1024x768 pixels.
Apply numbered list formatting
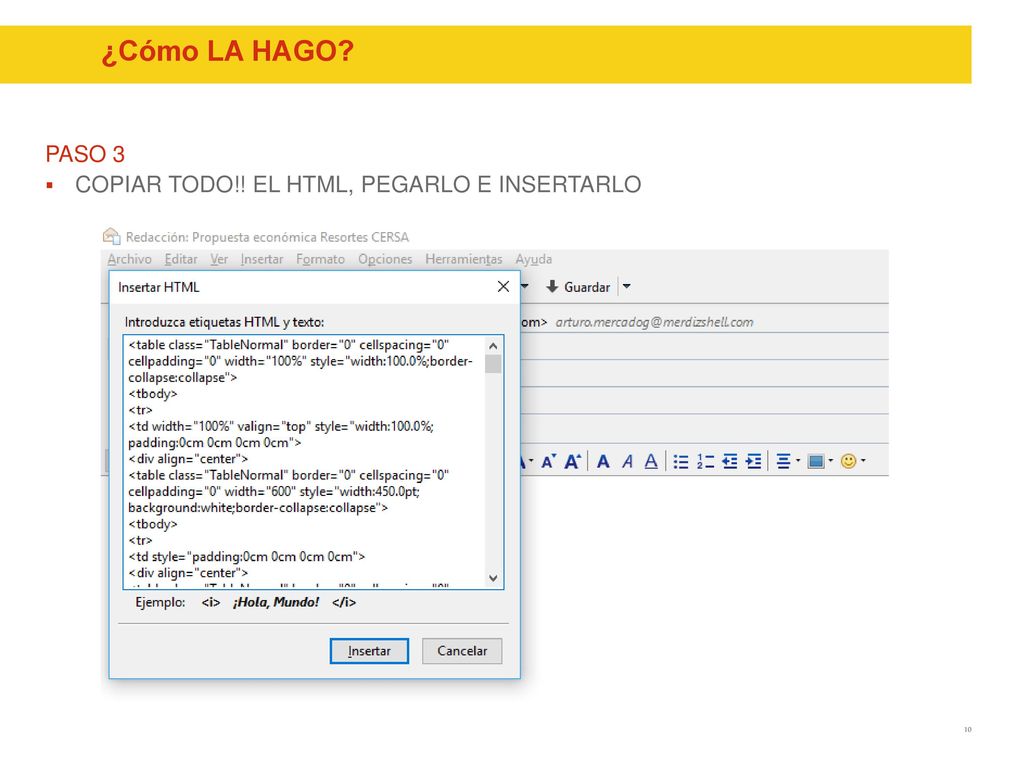[x=705, y=462]
